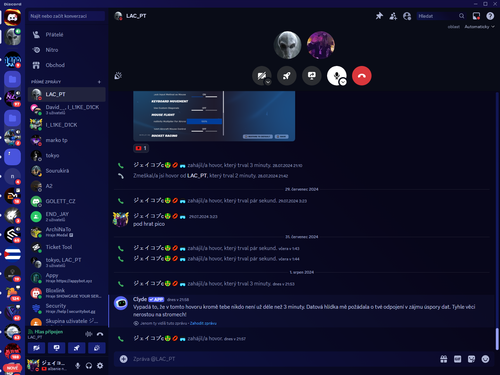Open the GOLETT_CZ direct message
This screenshot has height=375, width=500.
(67, 201)
